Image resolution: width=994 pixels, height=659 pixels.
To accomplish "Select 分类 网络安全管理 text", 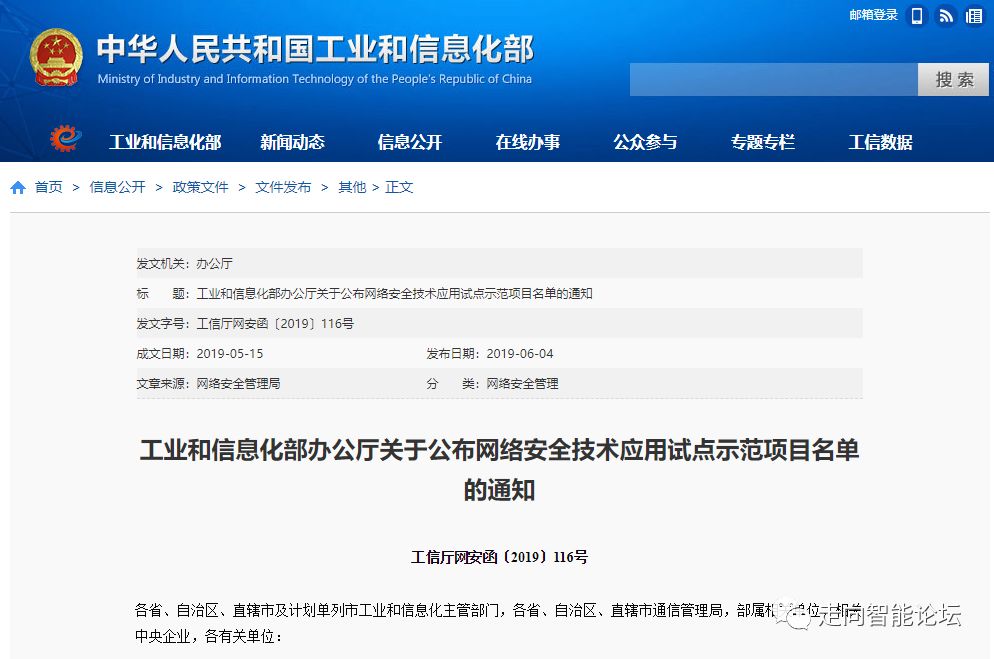I will click(x=493, y=383).
